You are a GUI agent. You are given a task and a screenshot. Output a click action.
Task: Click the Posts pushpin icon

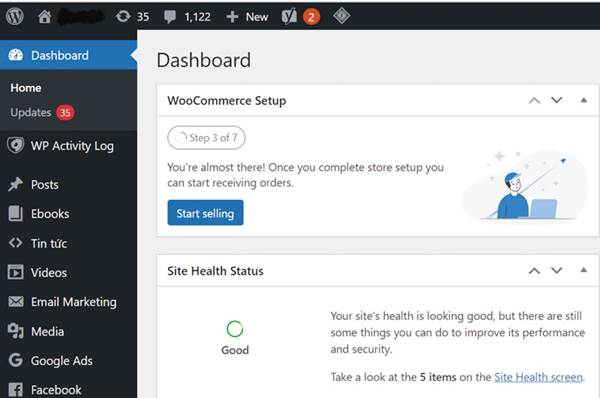tap(15, 184)
